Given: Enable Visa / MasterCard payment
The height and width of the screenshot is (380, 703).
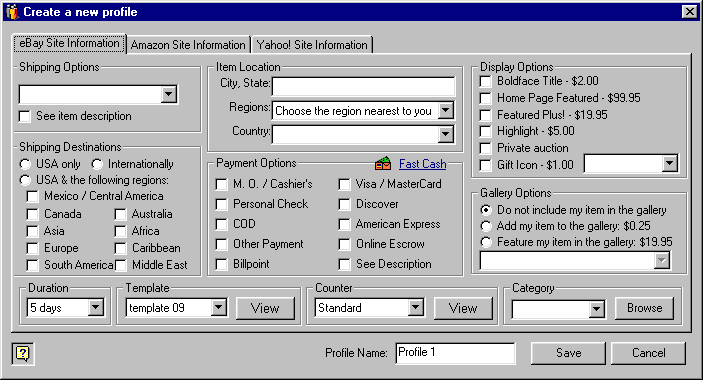Looking at the screenshot, I should [344, 184].
